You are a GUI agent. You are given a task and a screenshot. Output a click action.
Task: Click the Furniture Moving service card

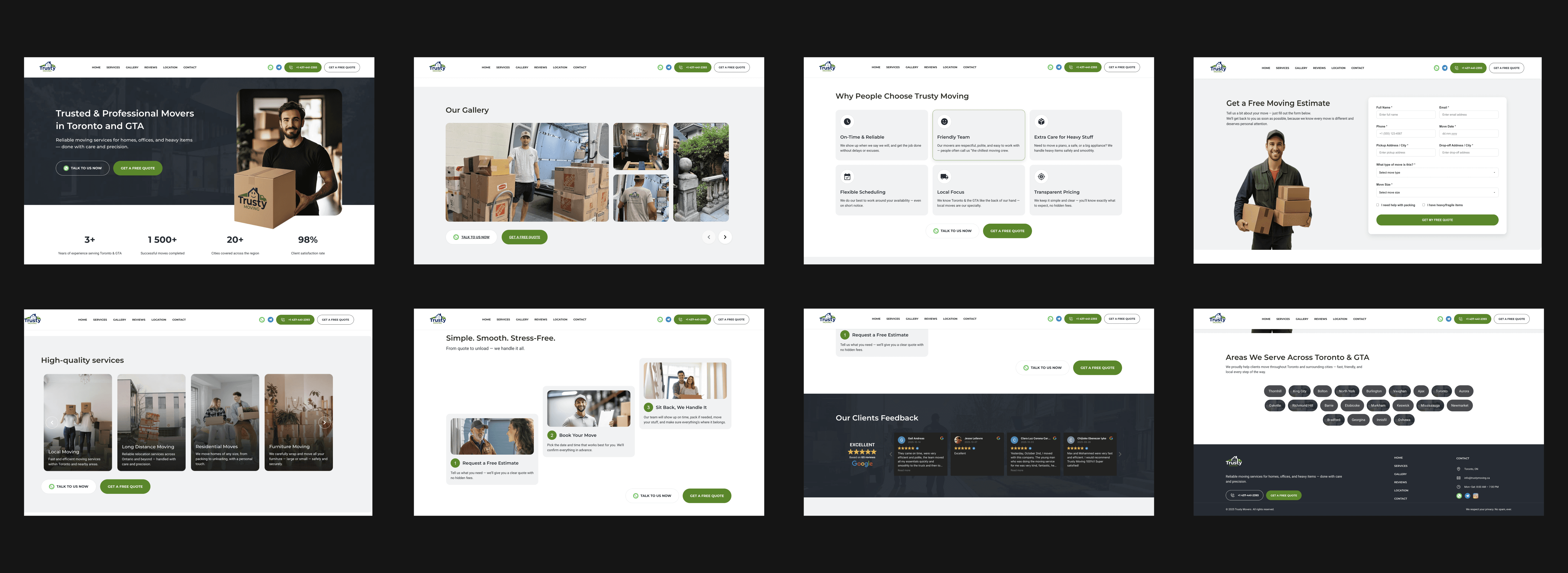point(299,422)
